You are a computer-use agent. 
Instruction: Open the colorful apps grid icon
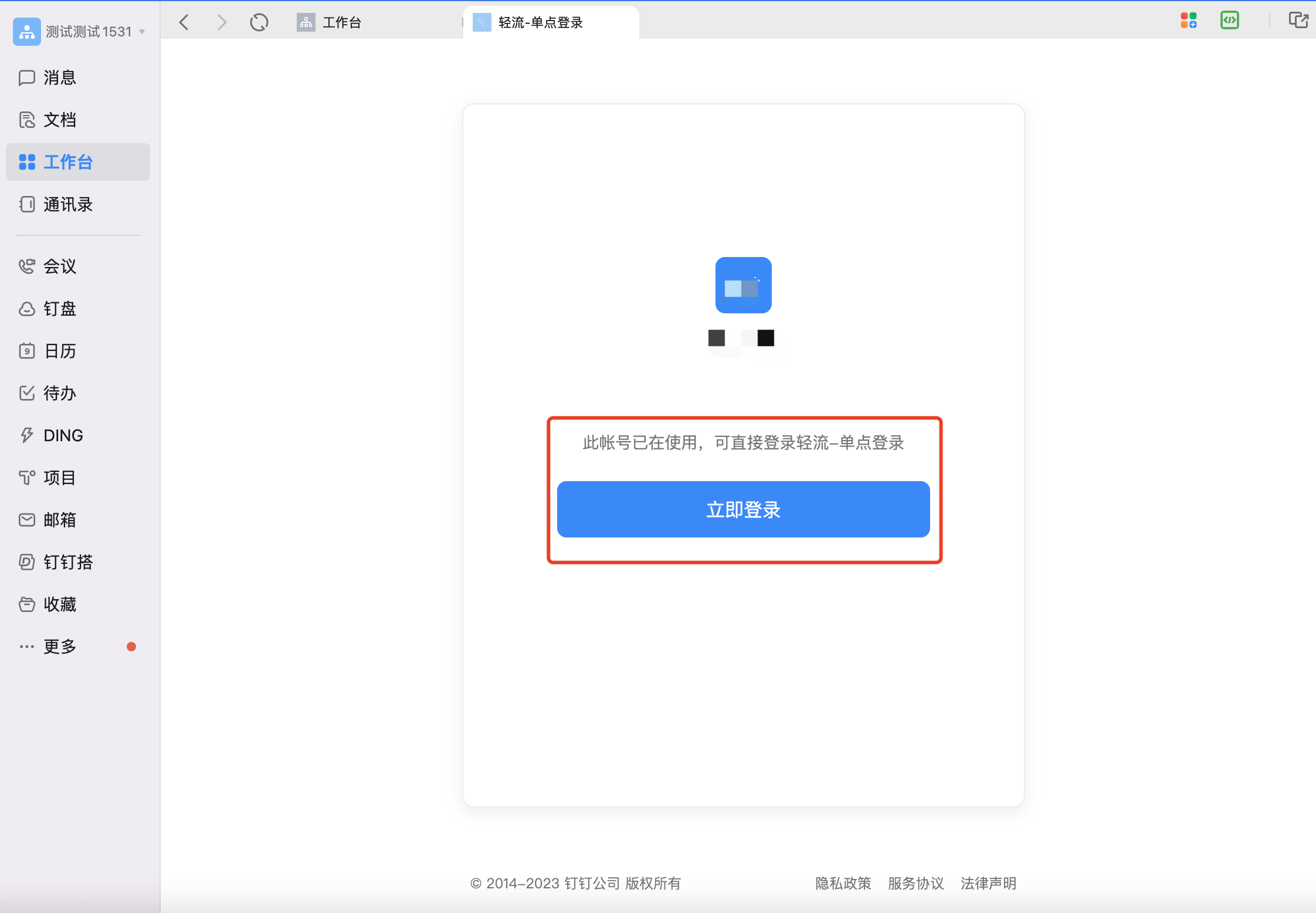pos(1189,21)
